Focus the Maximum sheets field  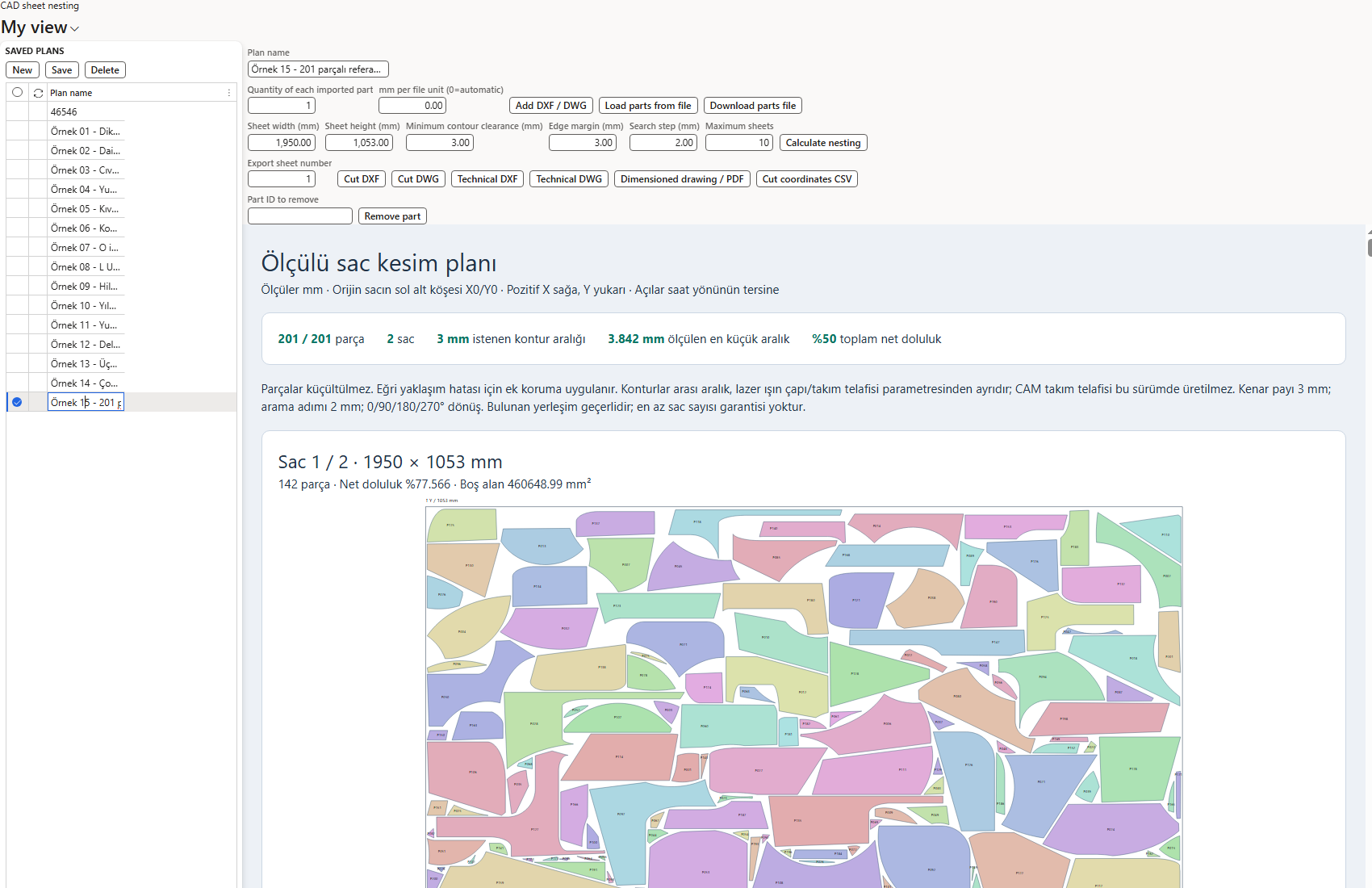click(739, 143)
